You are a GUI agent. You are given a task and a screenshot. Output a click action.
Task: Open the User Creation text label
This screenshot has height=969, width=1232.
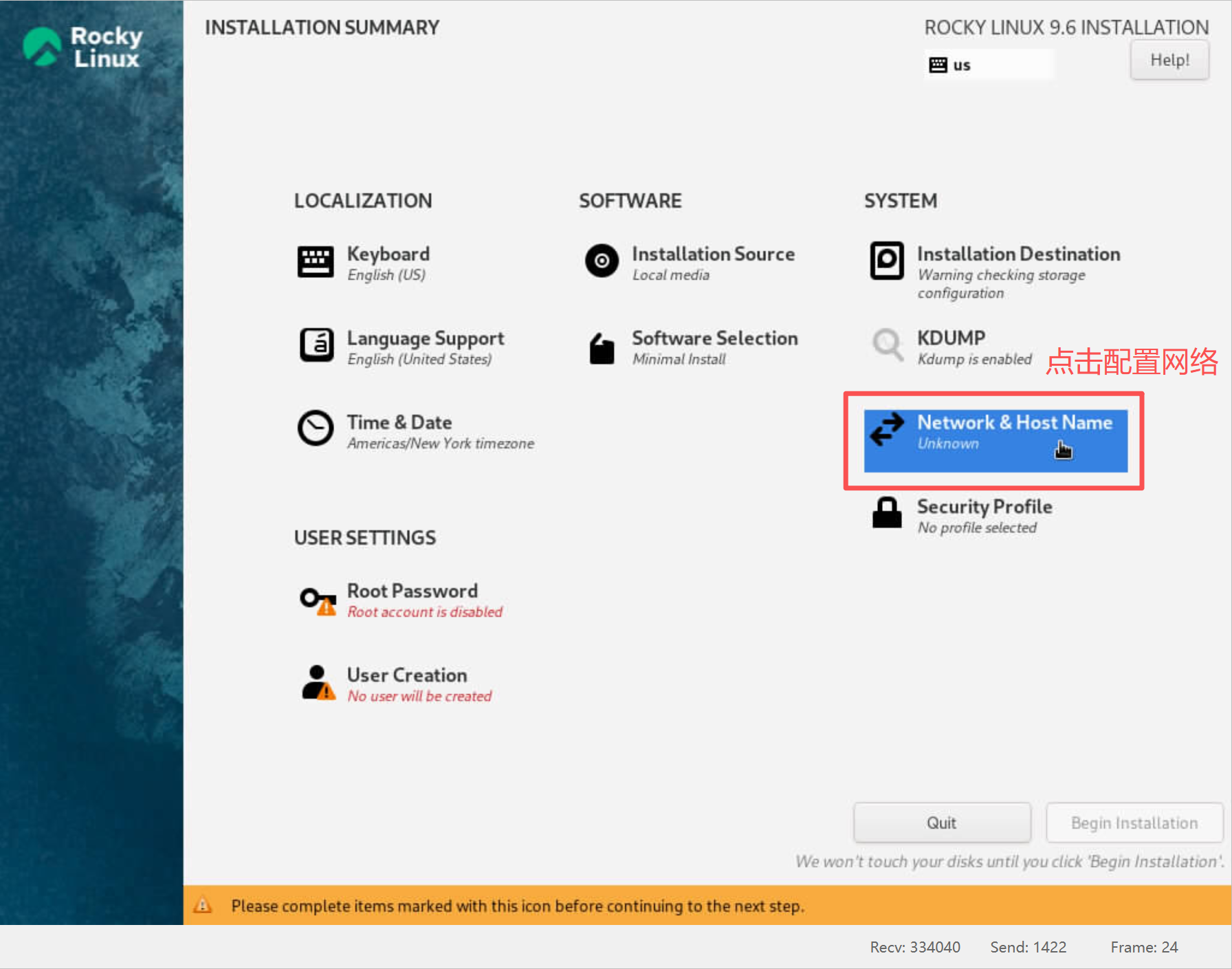pyautogui.click(x=406, y=675)
